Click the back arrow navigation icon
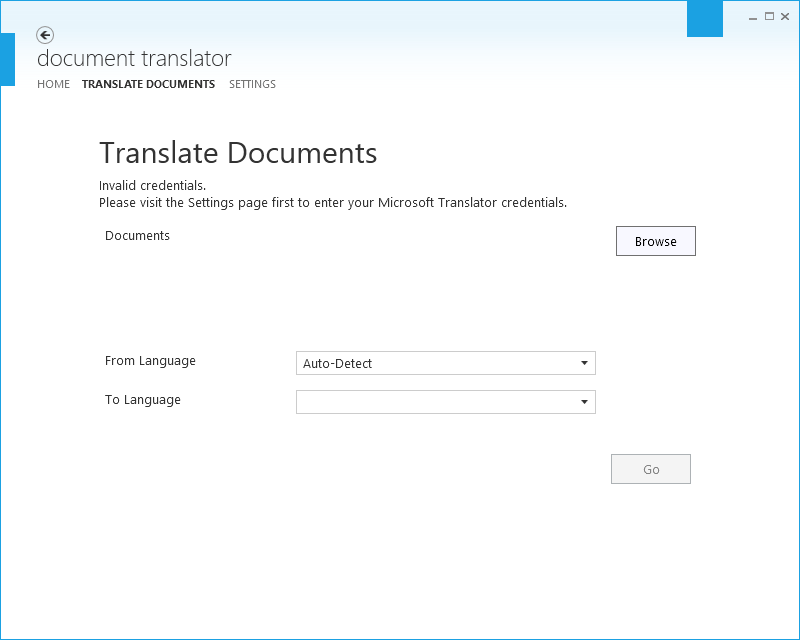This screenshot has width=800, height=640. pyautogui.click(x=45, y=35)
